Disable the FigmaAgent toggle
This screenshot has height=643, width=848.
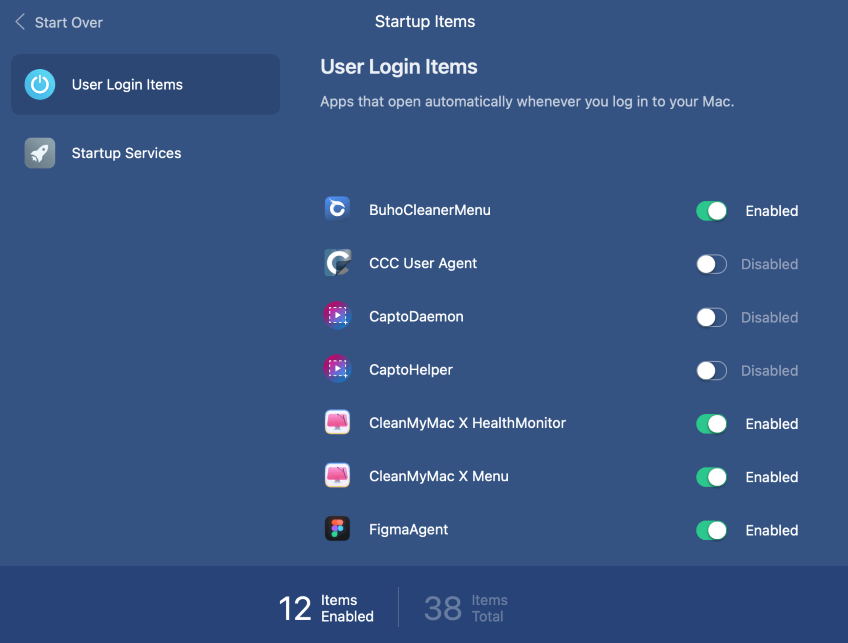pyautogui.click(x=711, y=531)
